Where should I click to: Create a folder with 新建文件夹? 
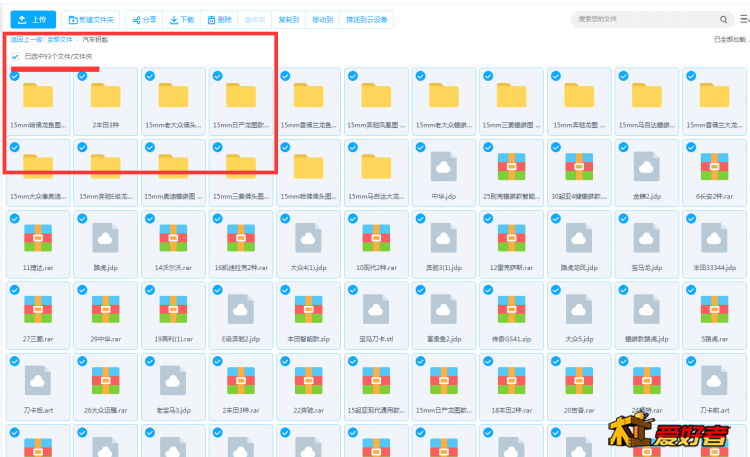tap(91, 20)
